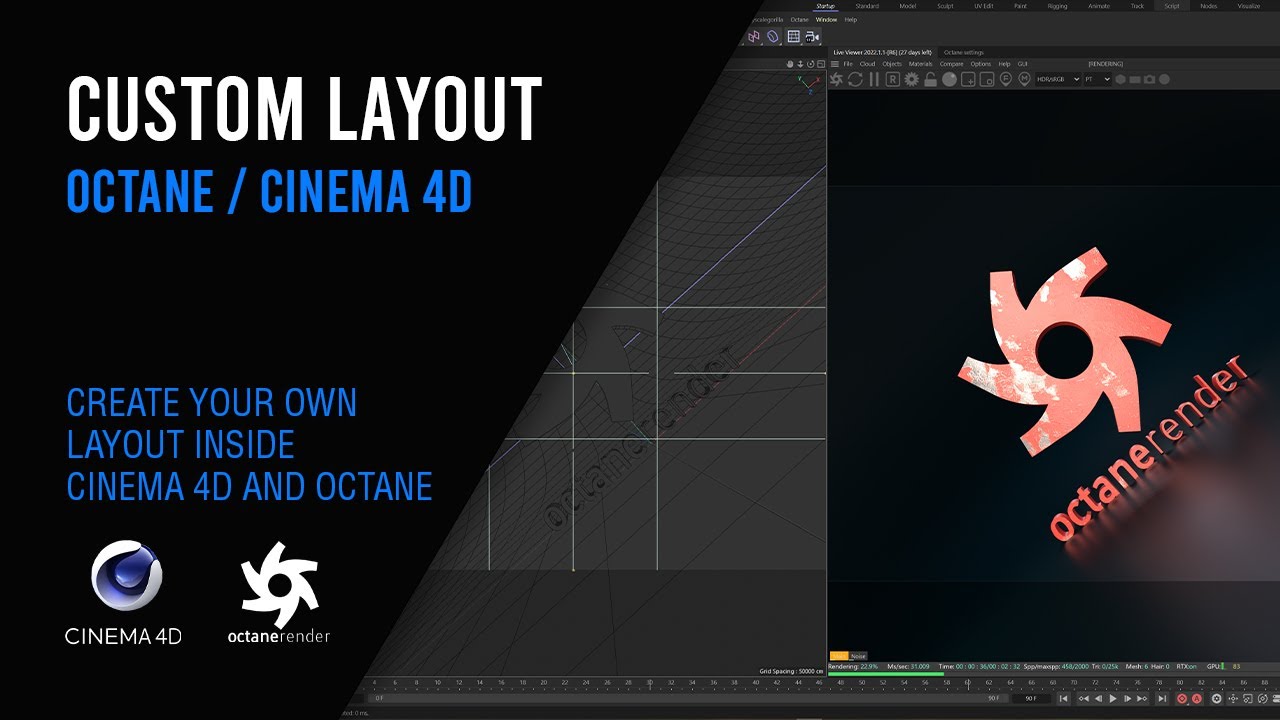Click the pink cubes icon in top toolbar
The image size is (1280, 720).
(x=754, y=36)
